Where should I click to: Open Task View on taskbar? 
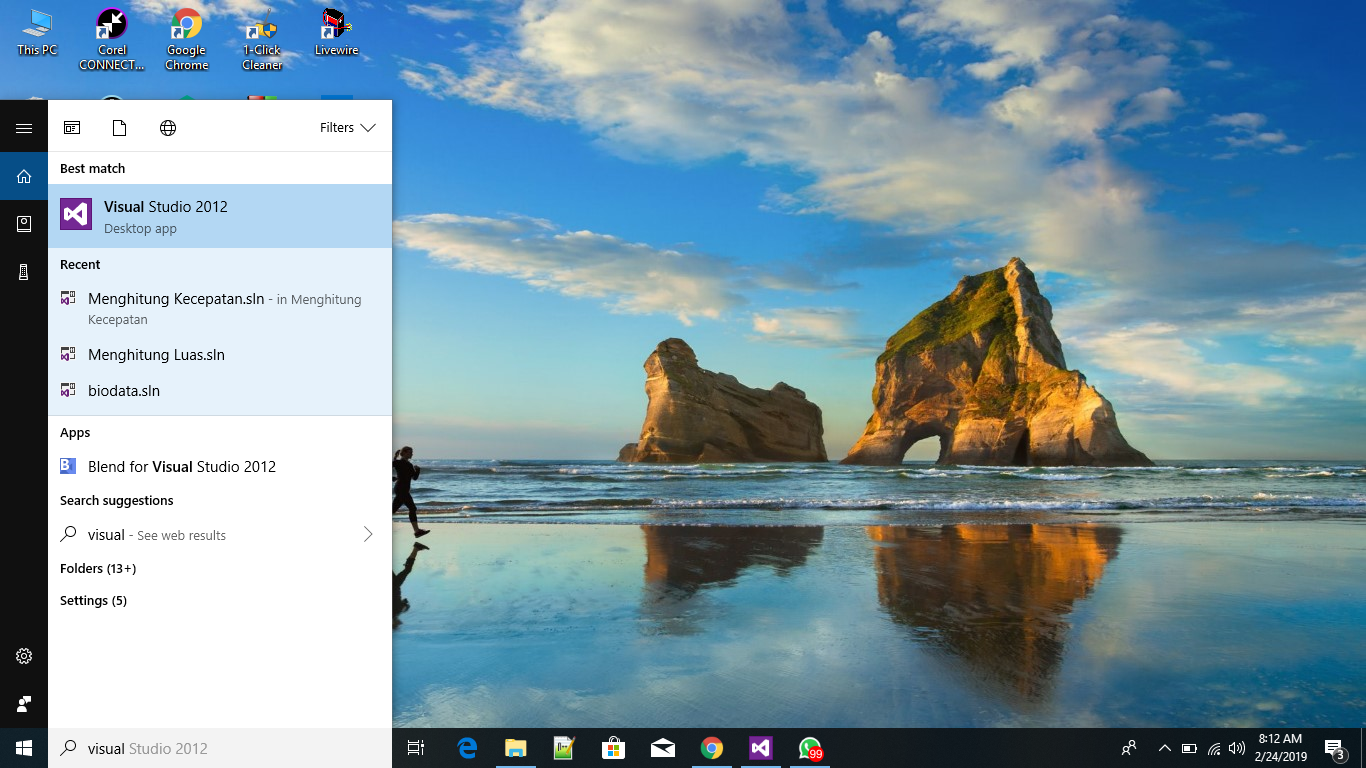point(416,748)
